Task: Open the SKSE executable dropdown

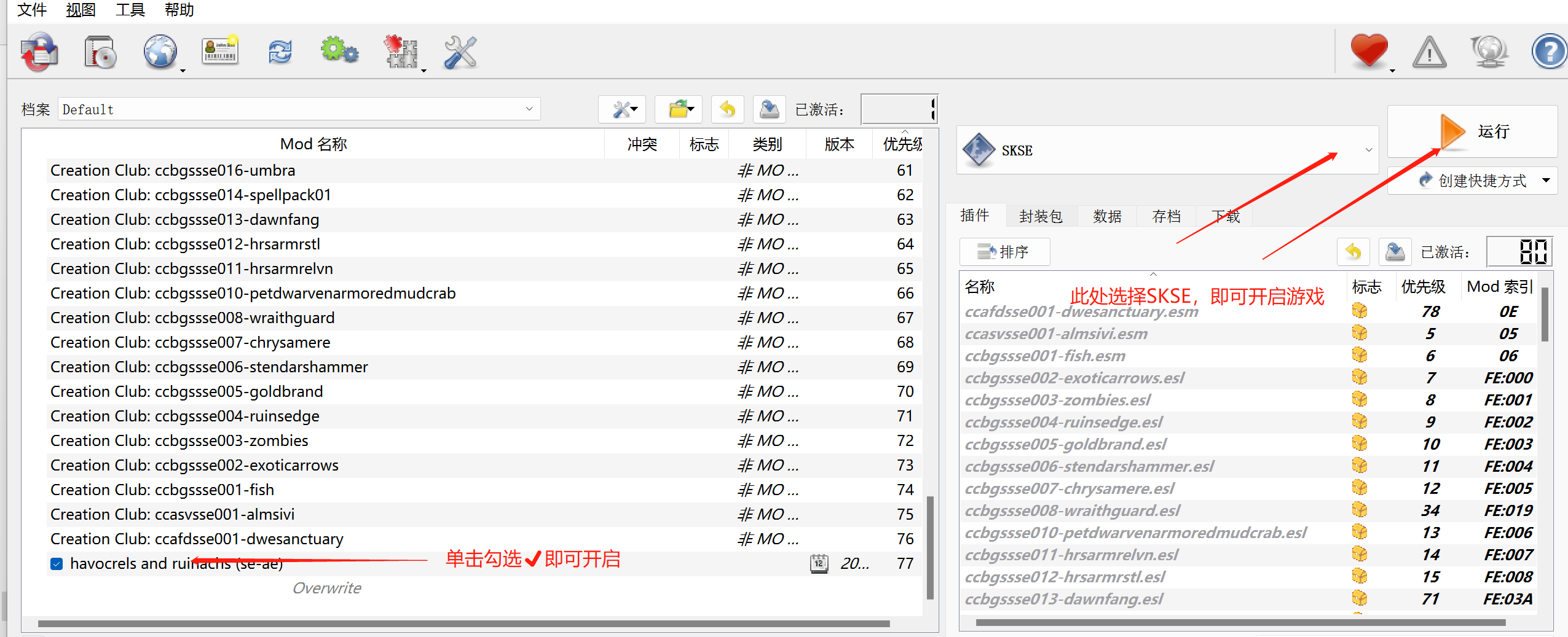Action: [1368, 150]
